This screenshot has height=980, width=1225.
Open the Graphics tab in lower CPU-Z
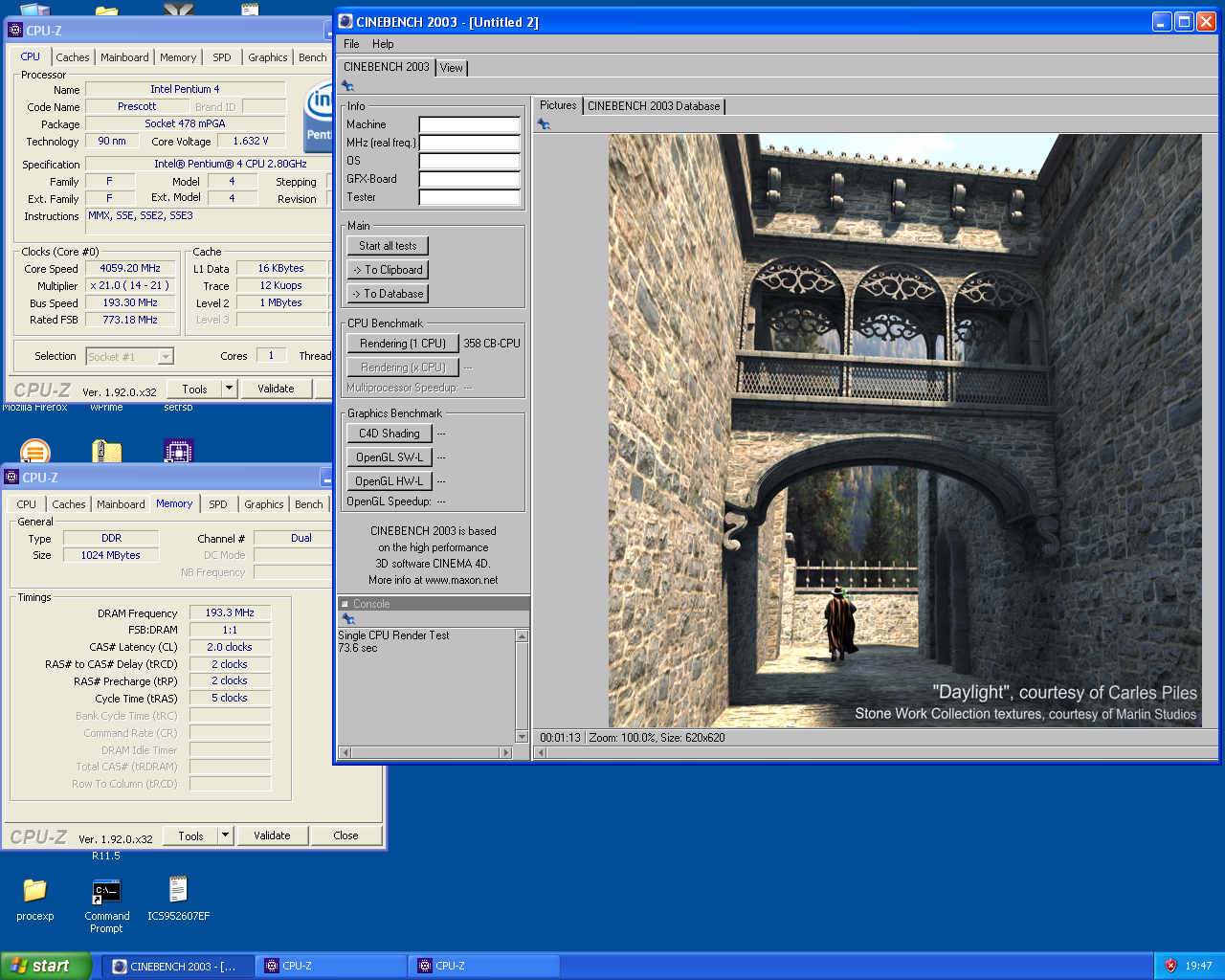[x=264, y=504]
